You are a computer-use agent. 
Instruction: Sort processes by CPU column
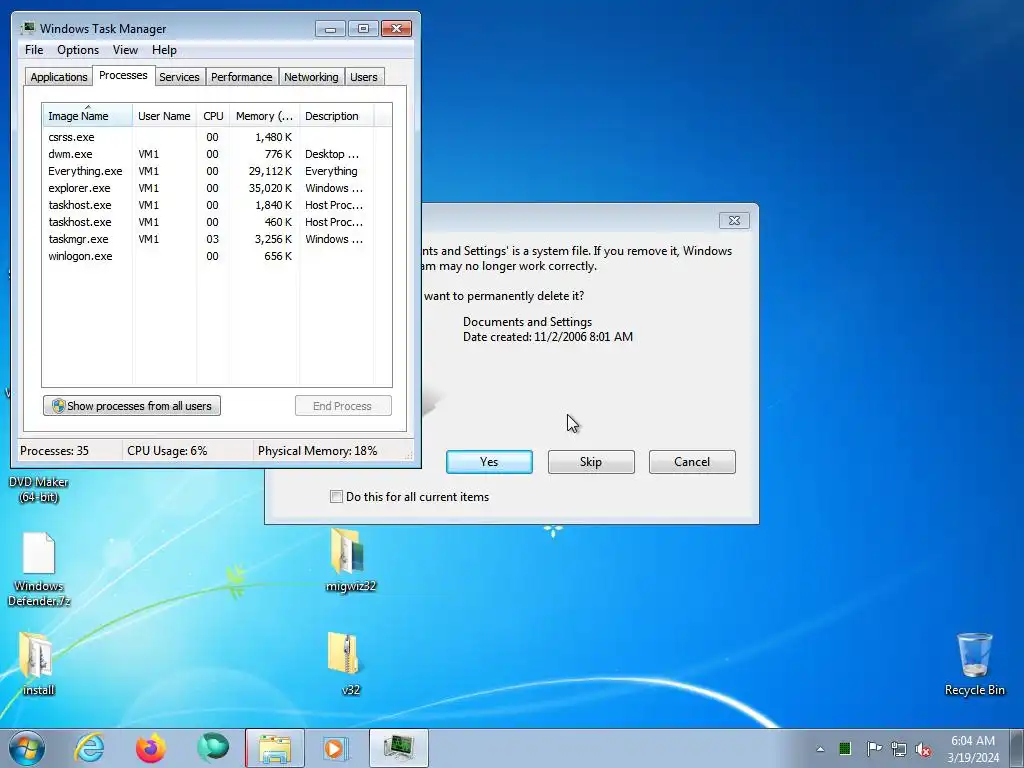click(x=213, y=115)
